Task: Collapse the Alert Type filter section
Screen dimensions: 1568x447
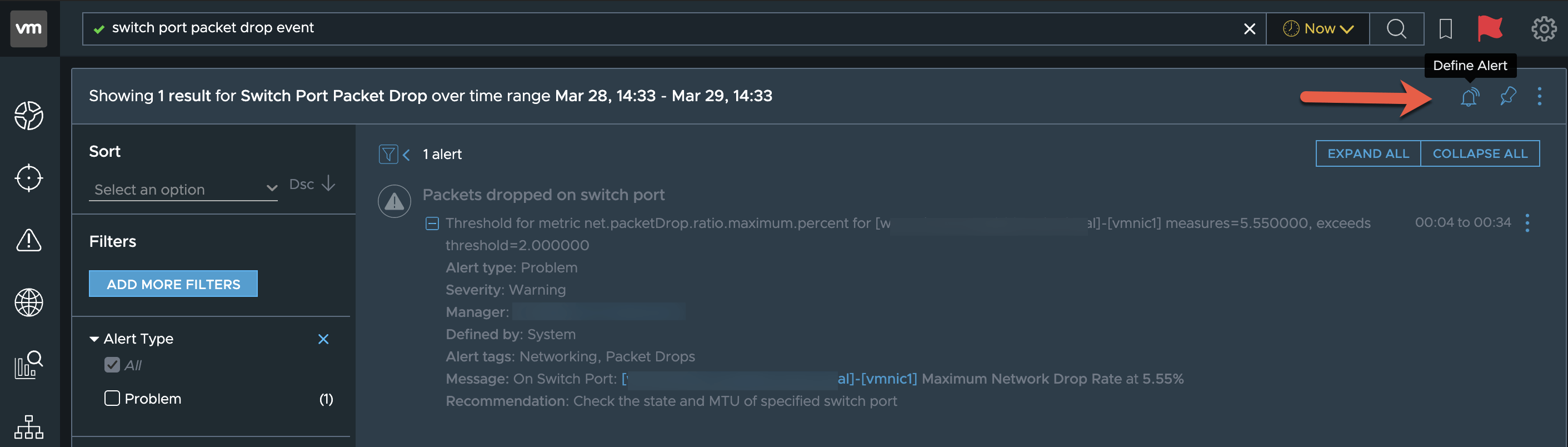Action: [94, 339]
